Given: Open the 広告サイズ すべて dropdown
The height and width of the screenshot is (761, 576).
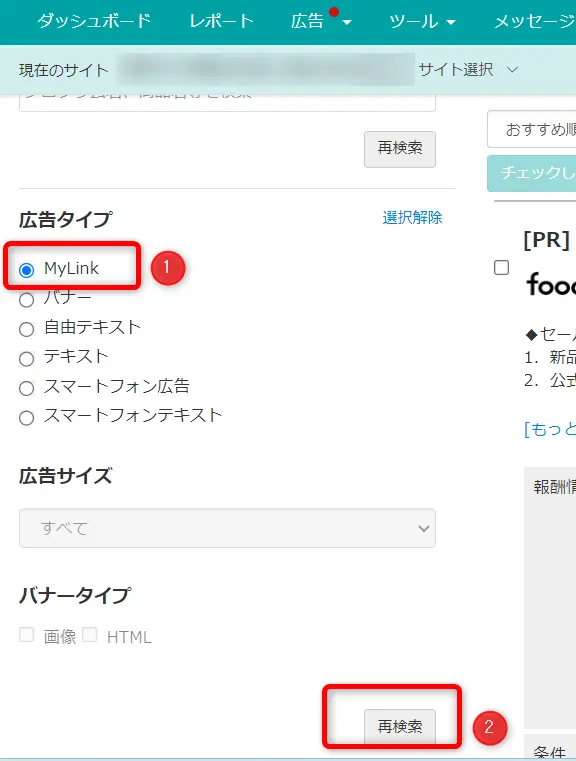Looking at the screenshot, I should click(227, 528).
